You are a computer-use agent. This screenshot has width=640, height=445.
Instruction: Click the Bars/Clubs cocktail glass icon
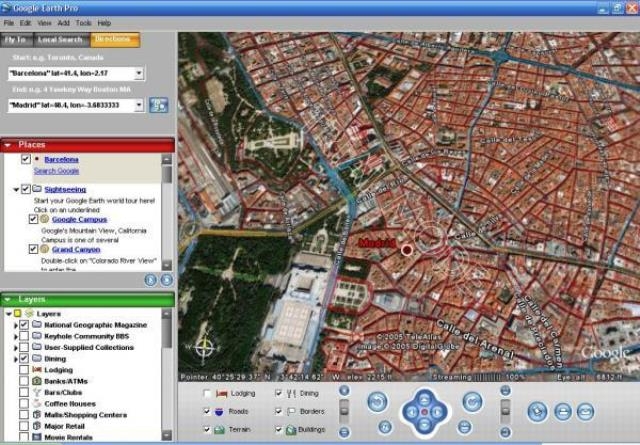(37, 392)
